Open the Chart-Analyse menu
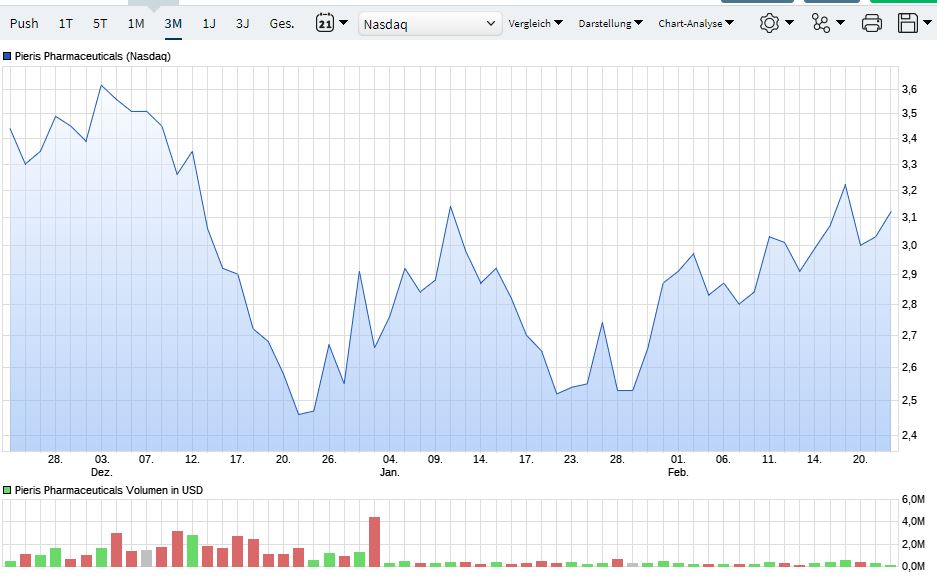 pyautogui.click(x=696, y=22)
